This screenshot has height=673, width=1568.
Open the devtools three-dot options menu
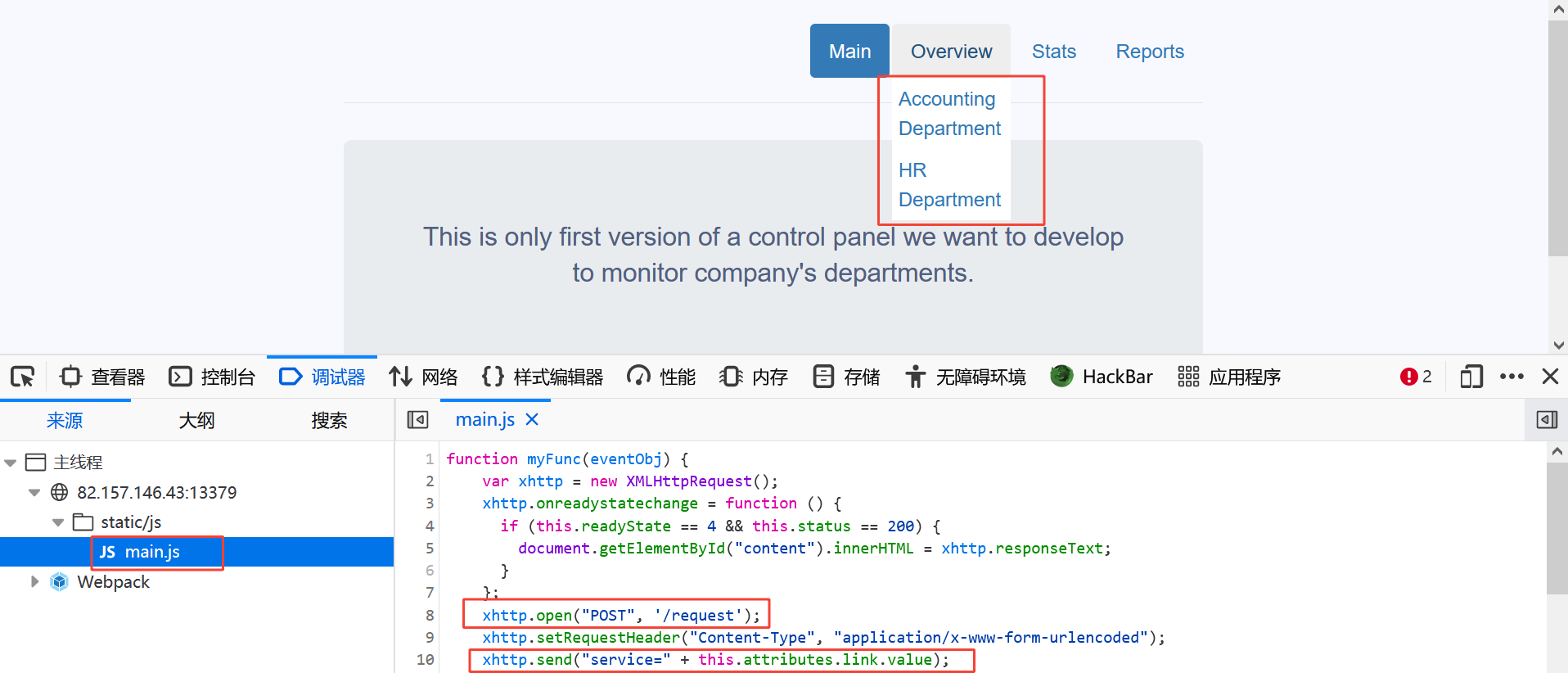1512,377
